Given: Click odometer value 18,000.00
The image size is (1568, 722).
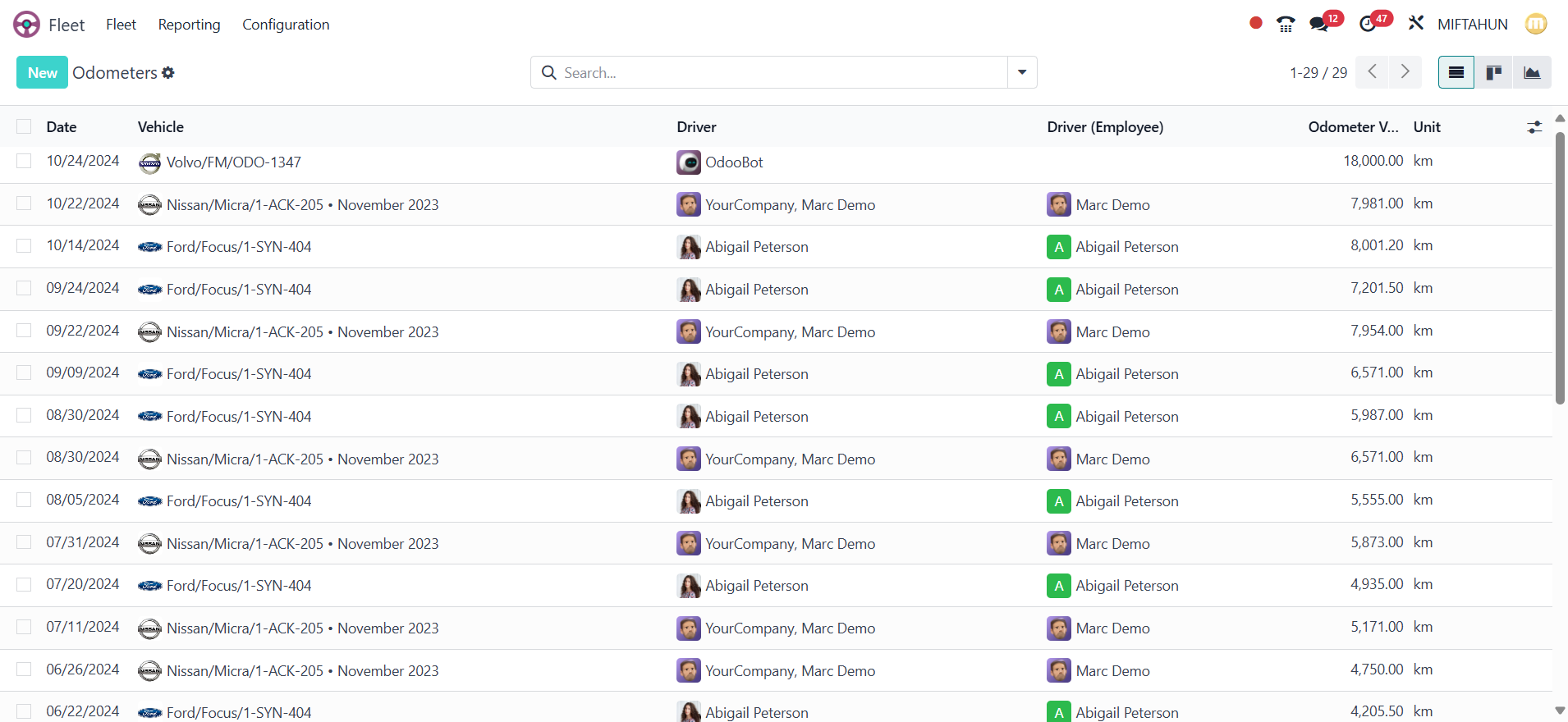Looking at the screenshot, I should [x=1373, y=161].
